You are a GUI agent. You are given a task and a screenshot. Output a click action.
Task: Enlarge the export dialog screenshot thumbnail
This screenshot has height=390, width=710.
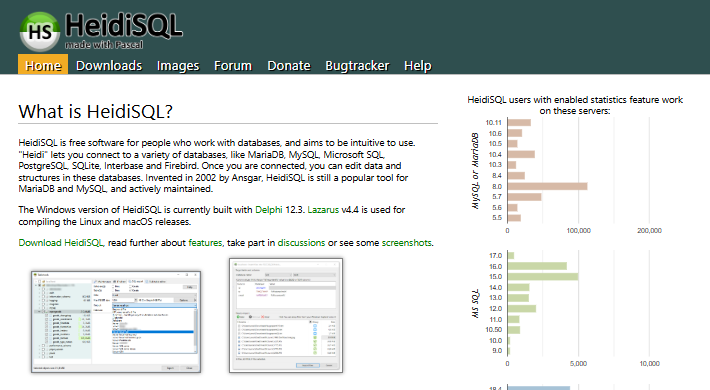coord(286,316)
